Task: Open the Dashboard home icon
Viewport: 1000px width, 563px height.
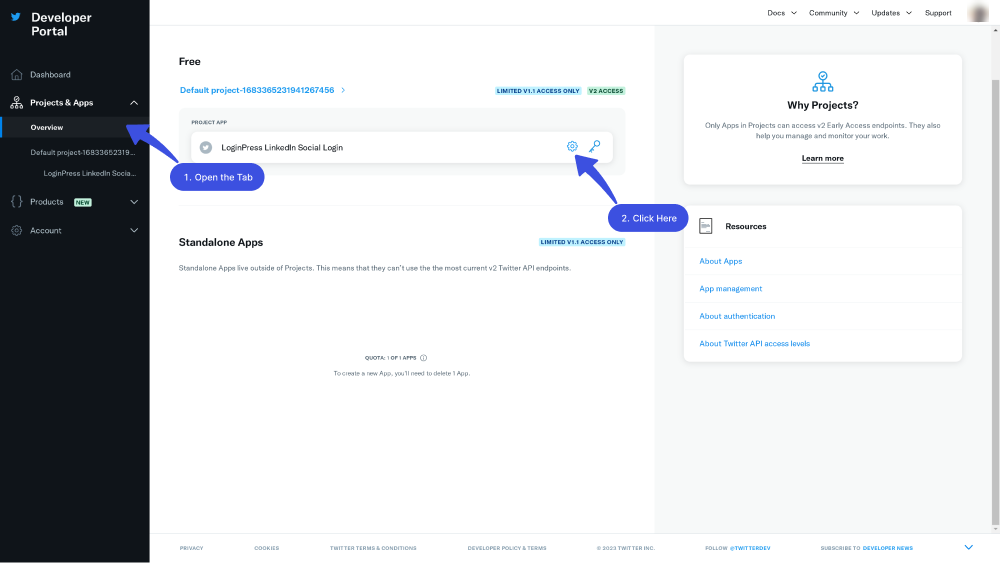Action: coord(17,75)
